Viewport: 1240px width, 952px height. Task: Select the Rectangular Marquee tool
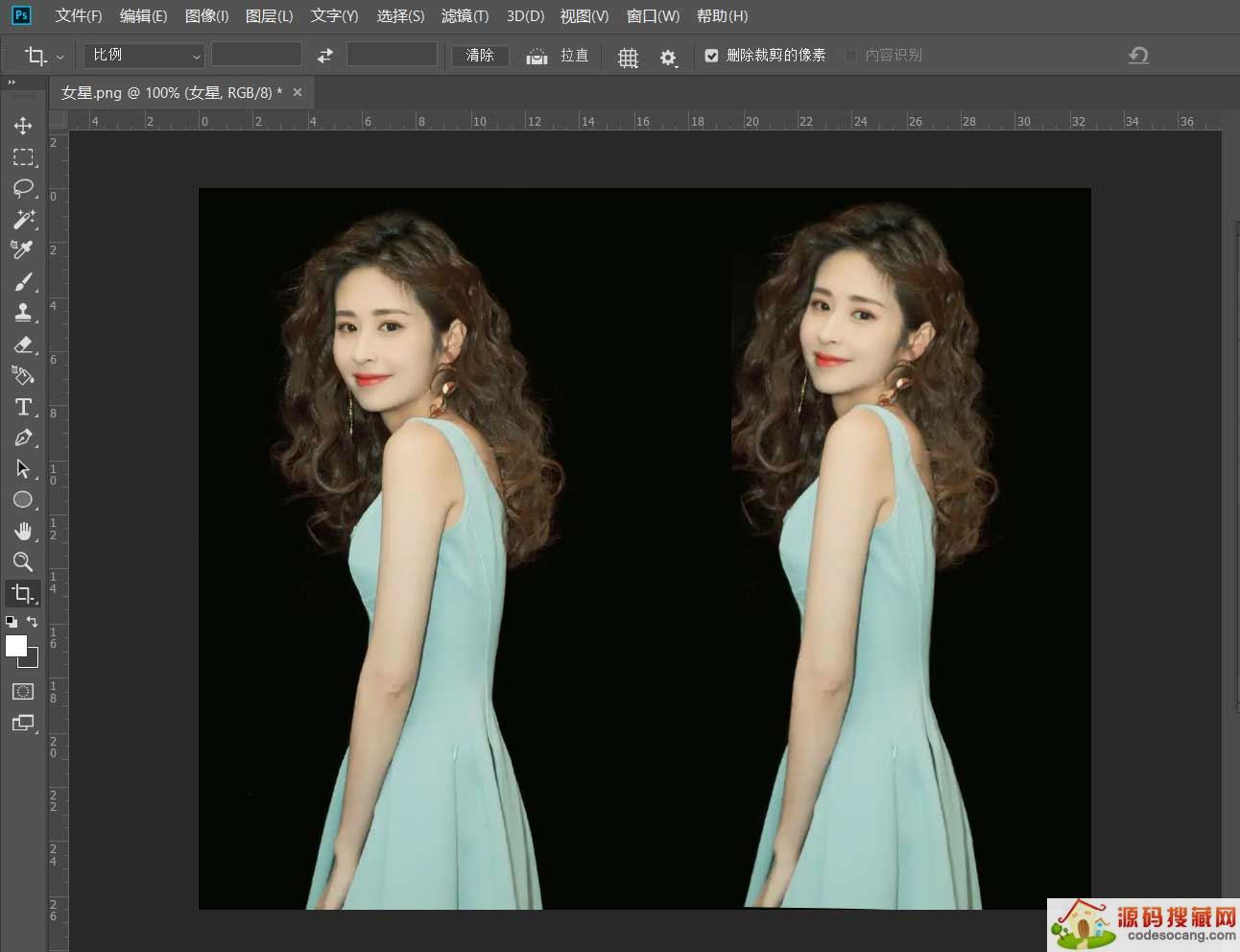(23, 156)
